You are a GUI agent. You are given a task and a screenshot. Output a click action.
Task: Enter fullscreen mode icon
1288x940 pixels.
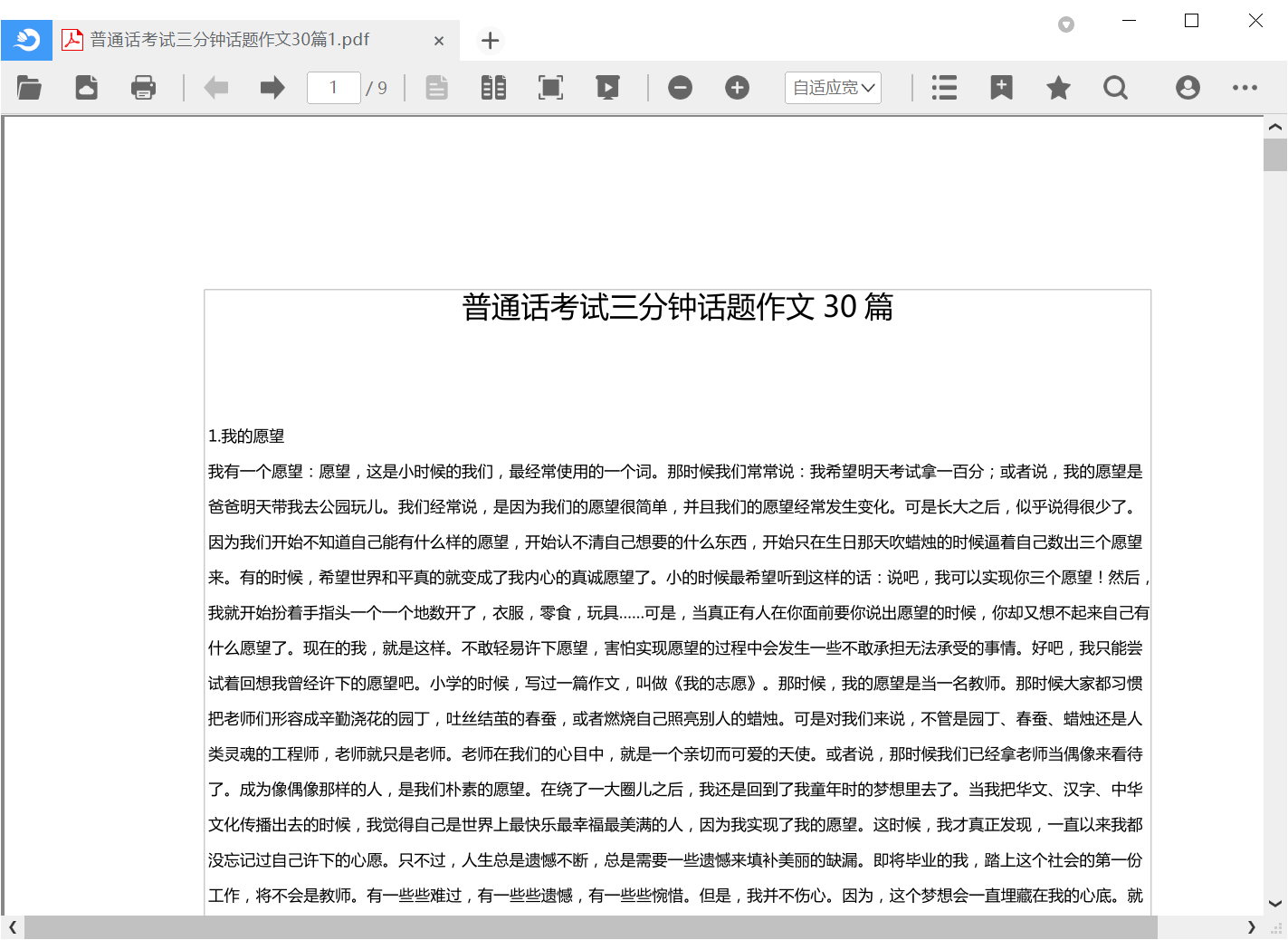(550, 88)
